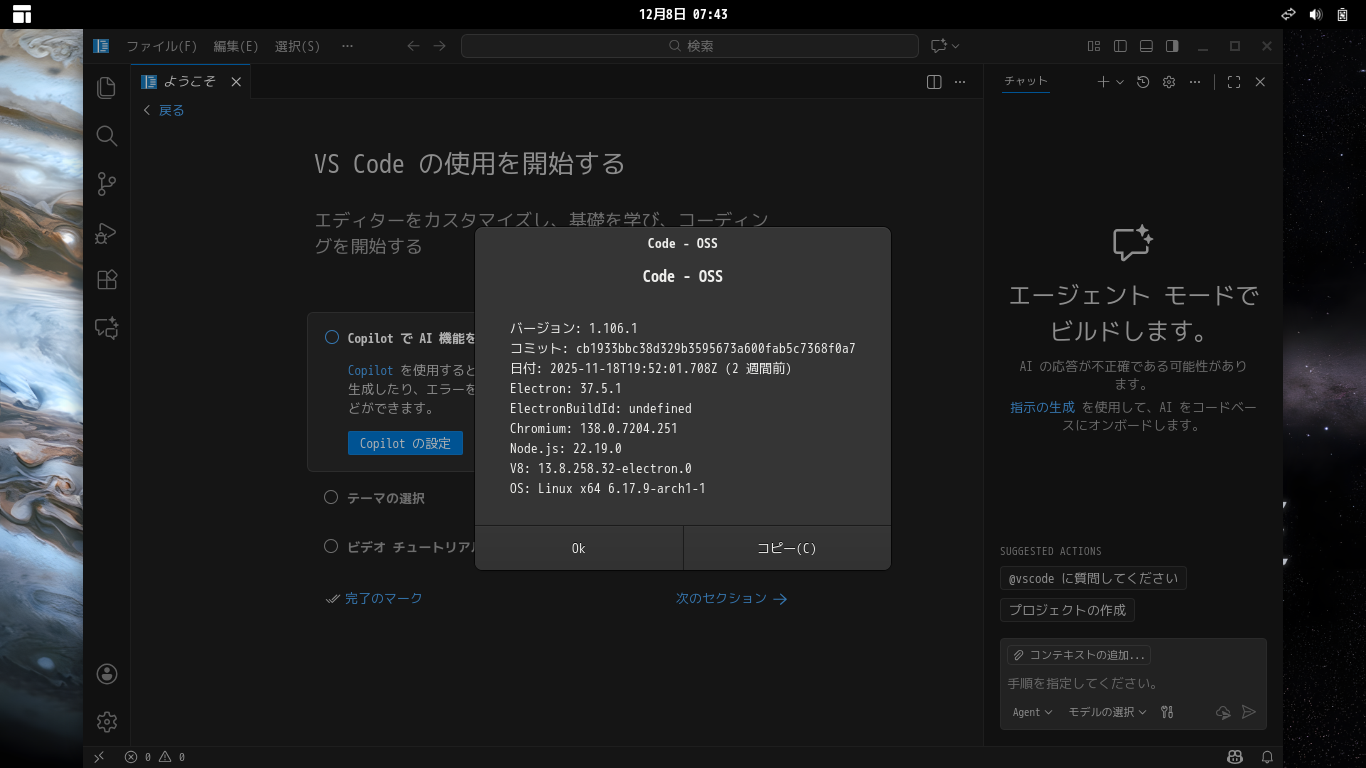Switch to the チャット tab
The height and width of the screenshot is (768, 1366).
pyautogui.click(x=1026, y=81)
